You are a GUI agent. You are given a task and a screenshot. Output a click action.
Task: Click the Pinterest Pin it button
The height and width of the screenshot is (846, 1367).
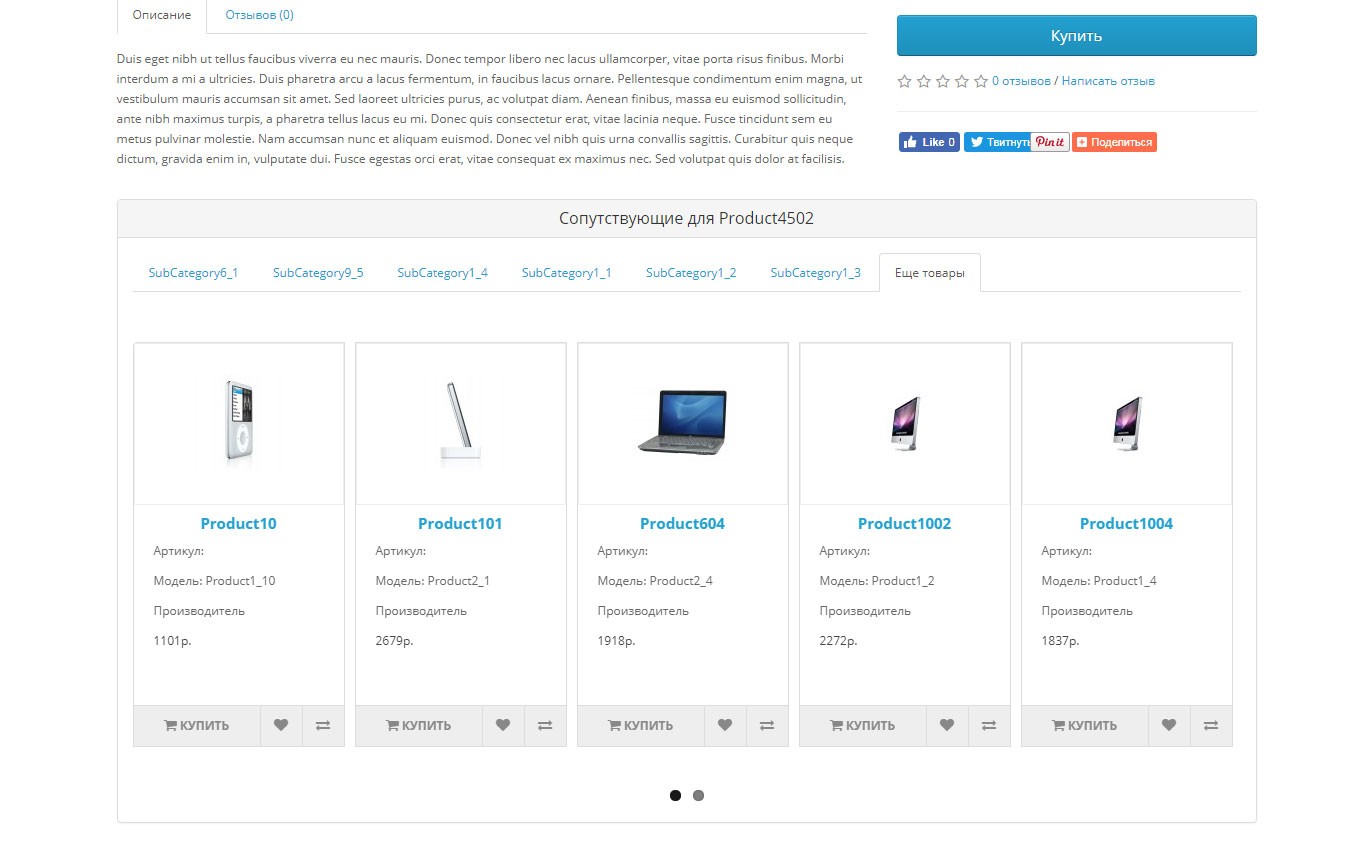point(1050,142)
